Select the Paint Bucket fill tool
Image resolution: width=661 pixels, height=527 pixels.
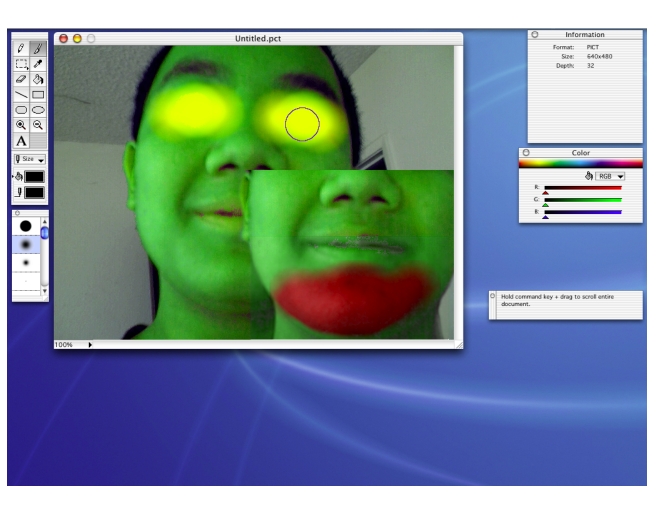[x=38, y=79]
